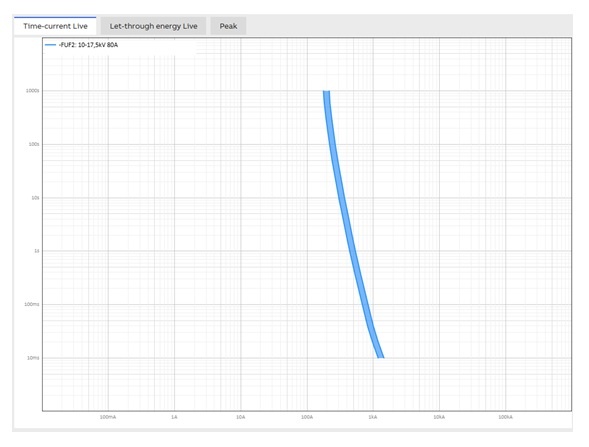589x447 pixels.
Task: Click the 100kA label on the current axis
Action: (505, 417)
